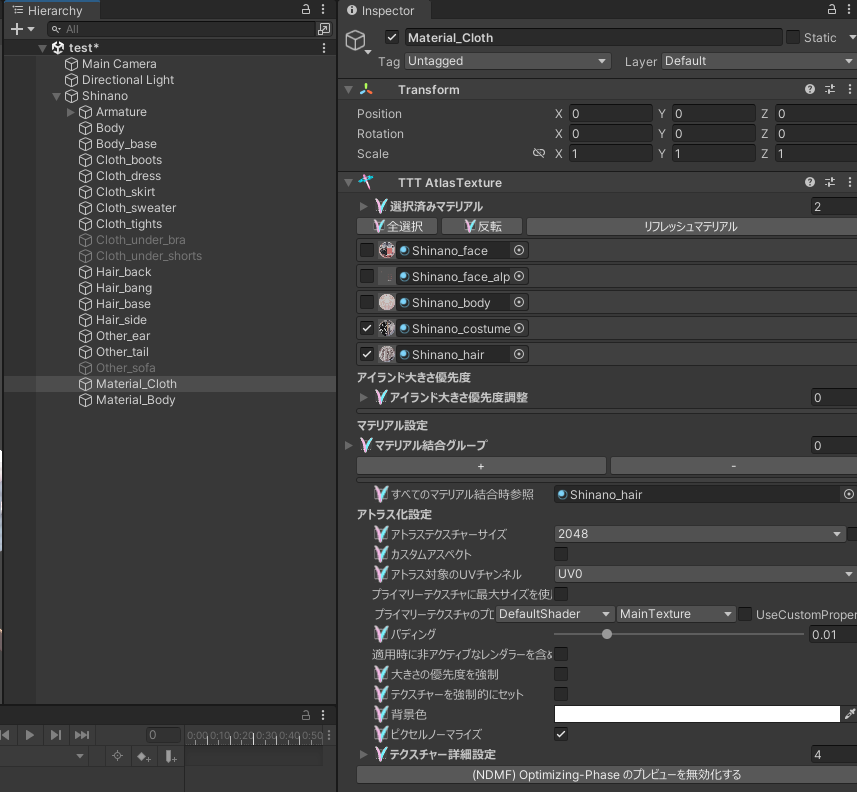Click the filter by selection crosshair icon
The image size is (857, 792).
tap(117, 756)
